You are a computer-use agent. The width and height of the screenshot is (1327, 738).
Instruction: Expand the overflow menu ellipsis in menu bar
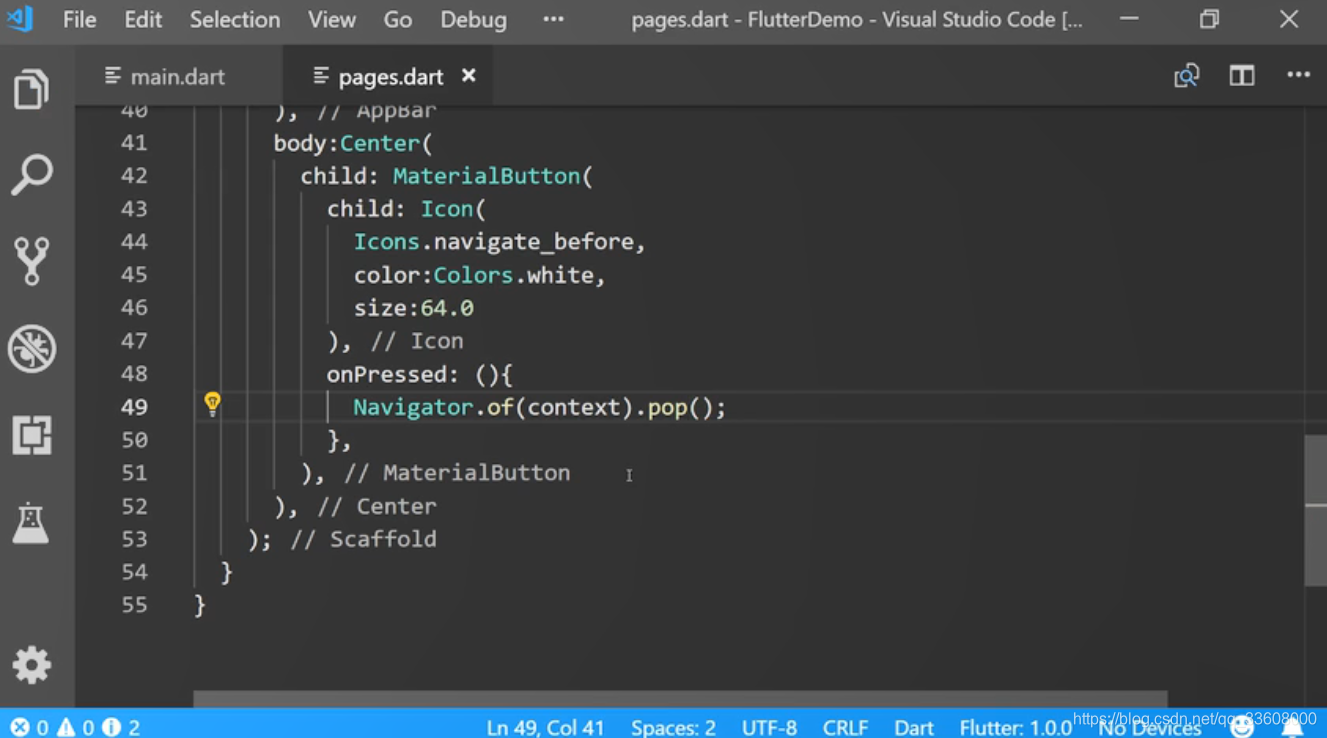point(553,19)
